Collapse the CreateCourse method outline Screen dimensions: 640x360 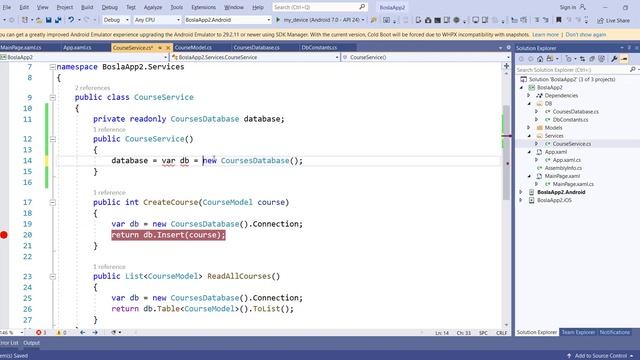[52, 202]
